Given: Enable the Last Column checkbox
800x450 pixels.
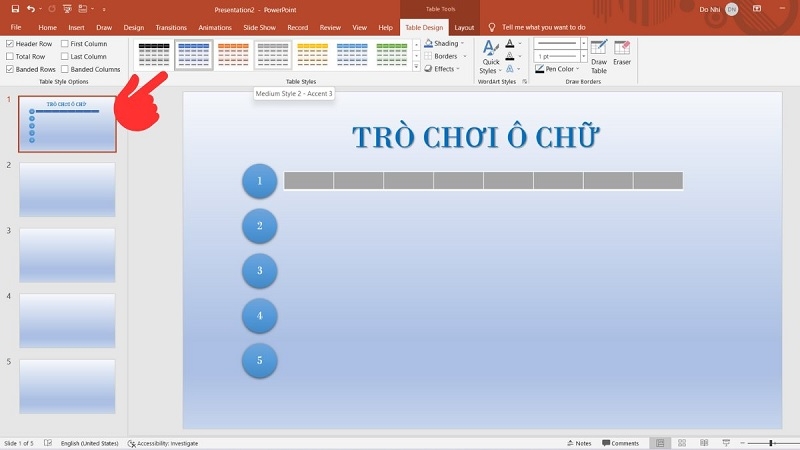Looking at the screenshot, I should [x=65, y=57].
